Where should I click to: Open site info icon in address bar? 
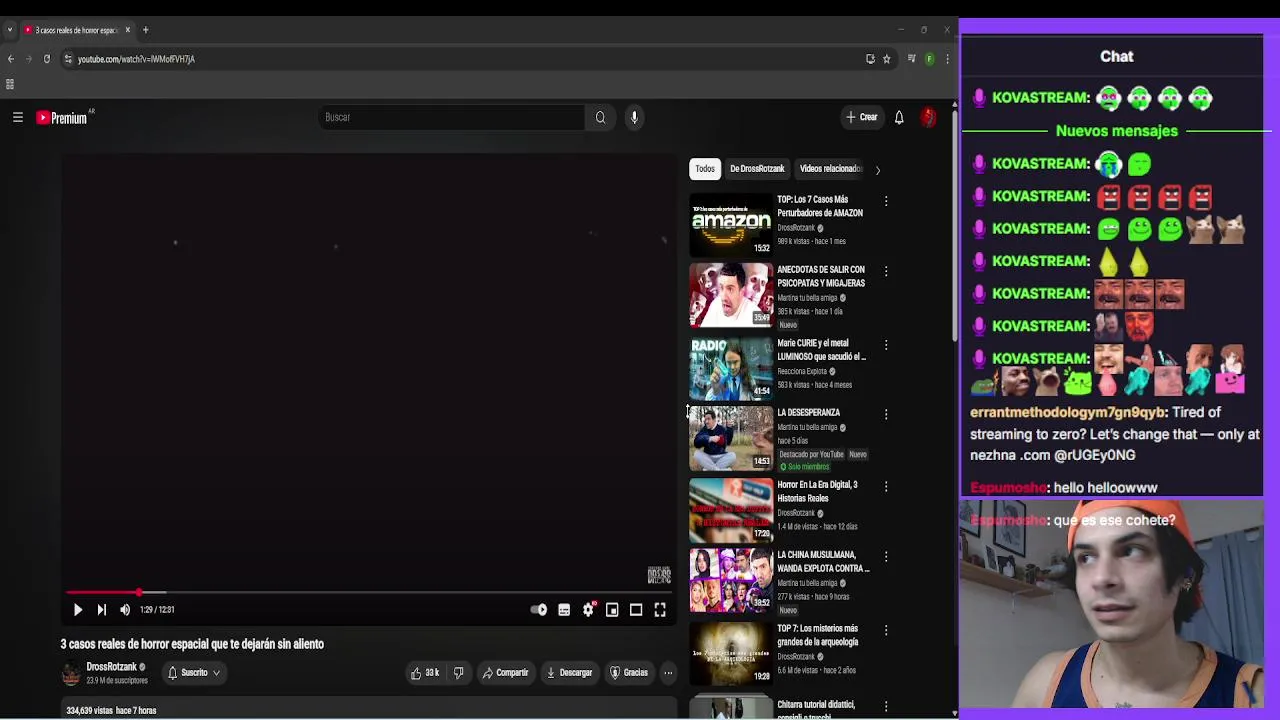(x=68, y=59)
